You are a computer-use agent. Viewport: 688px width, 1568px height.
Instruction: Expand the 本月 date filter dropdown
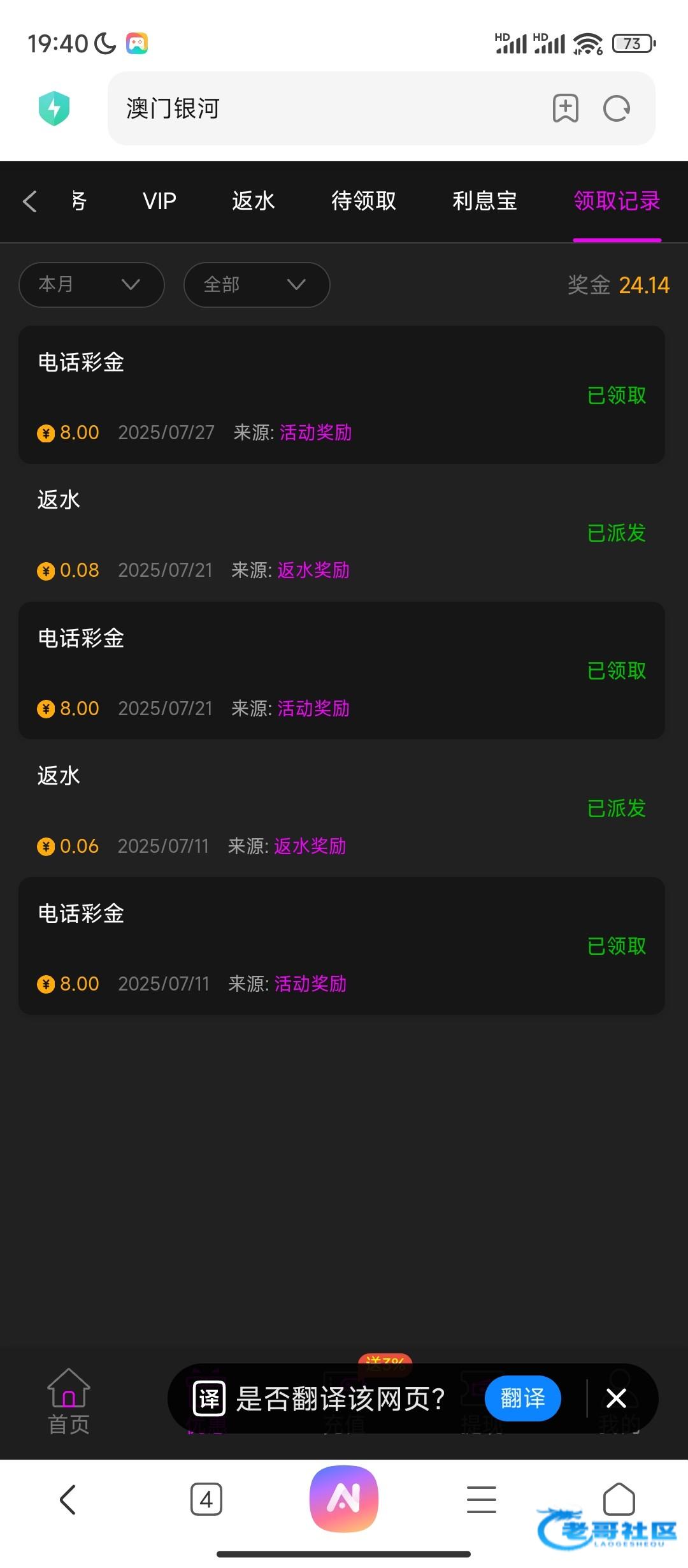[x=92, y=284]
